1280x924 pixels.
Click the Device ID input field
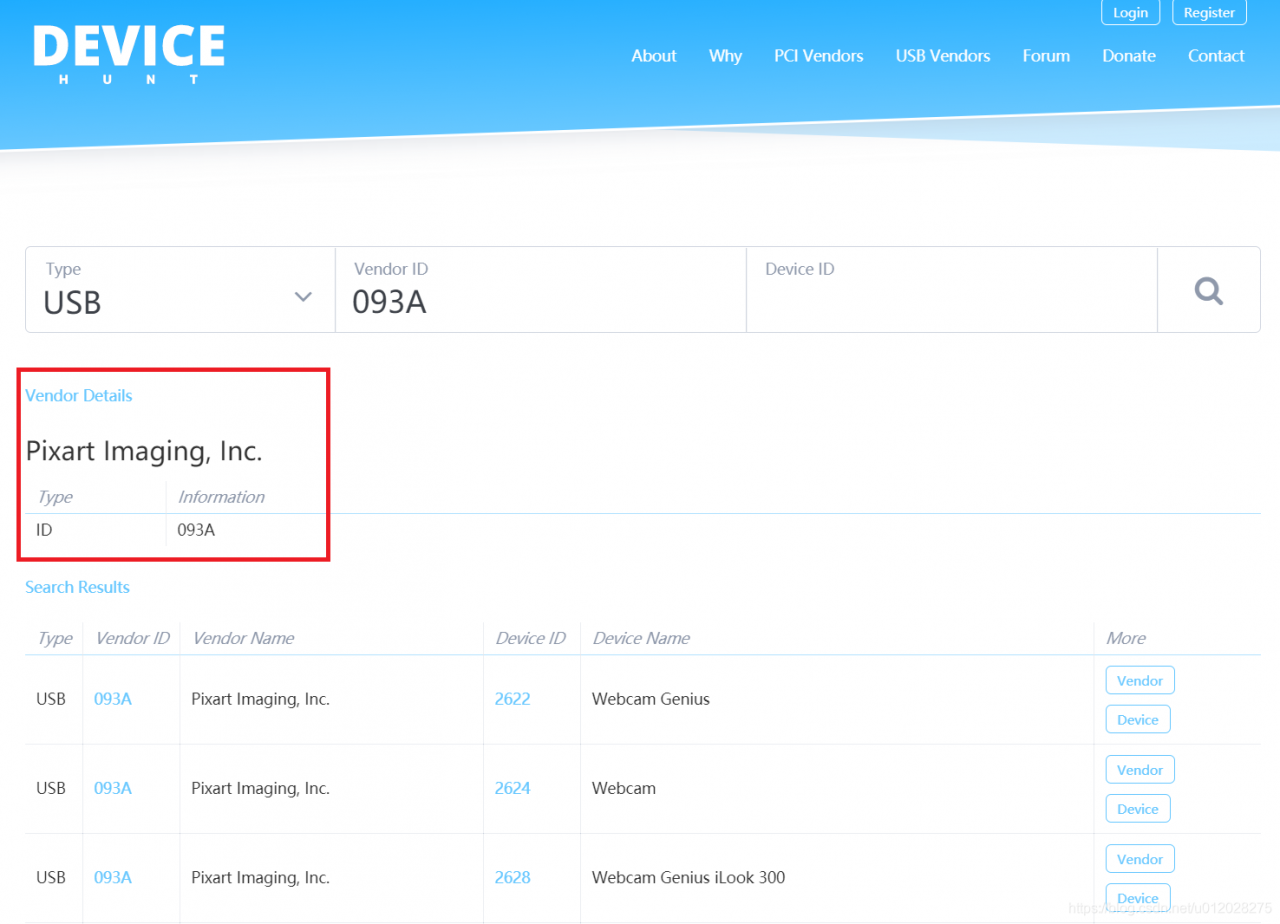(952, 290)
